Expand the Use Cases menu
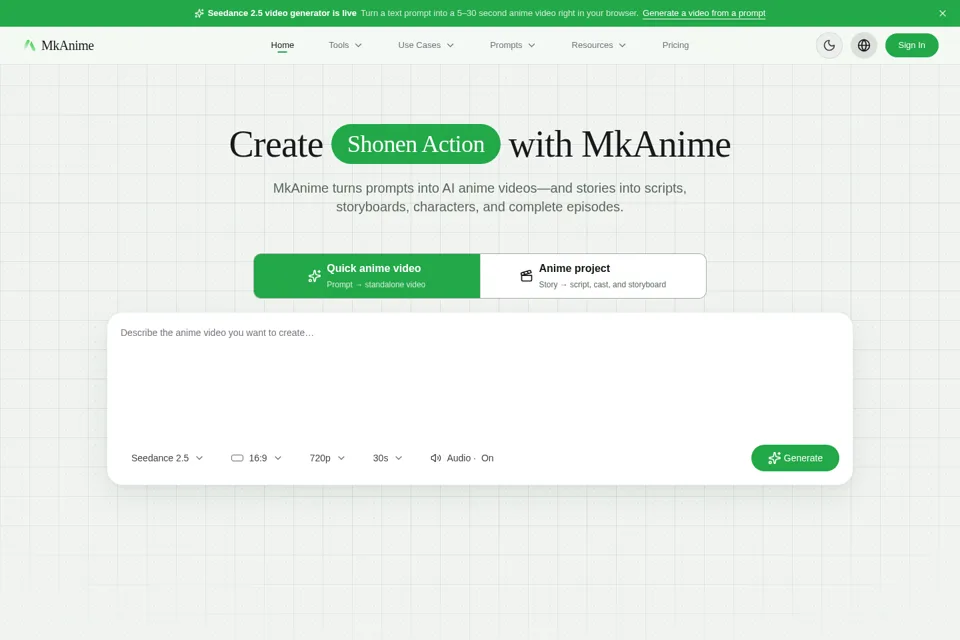The width and height of the screenshot is (960, 640). tap(426, 45)
